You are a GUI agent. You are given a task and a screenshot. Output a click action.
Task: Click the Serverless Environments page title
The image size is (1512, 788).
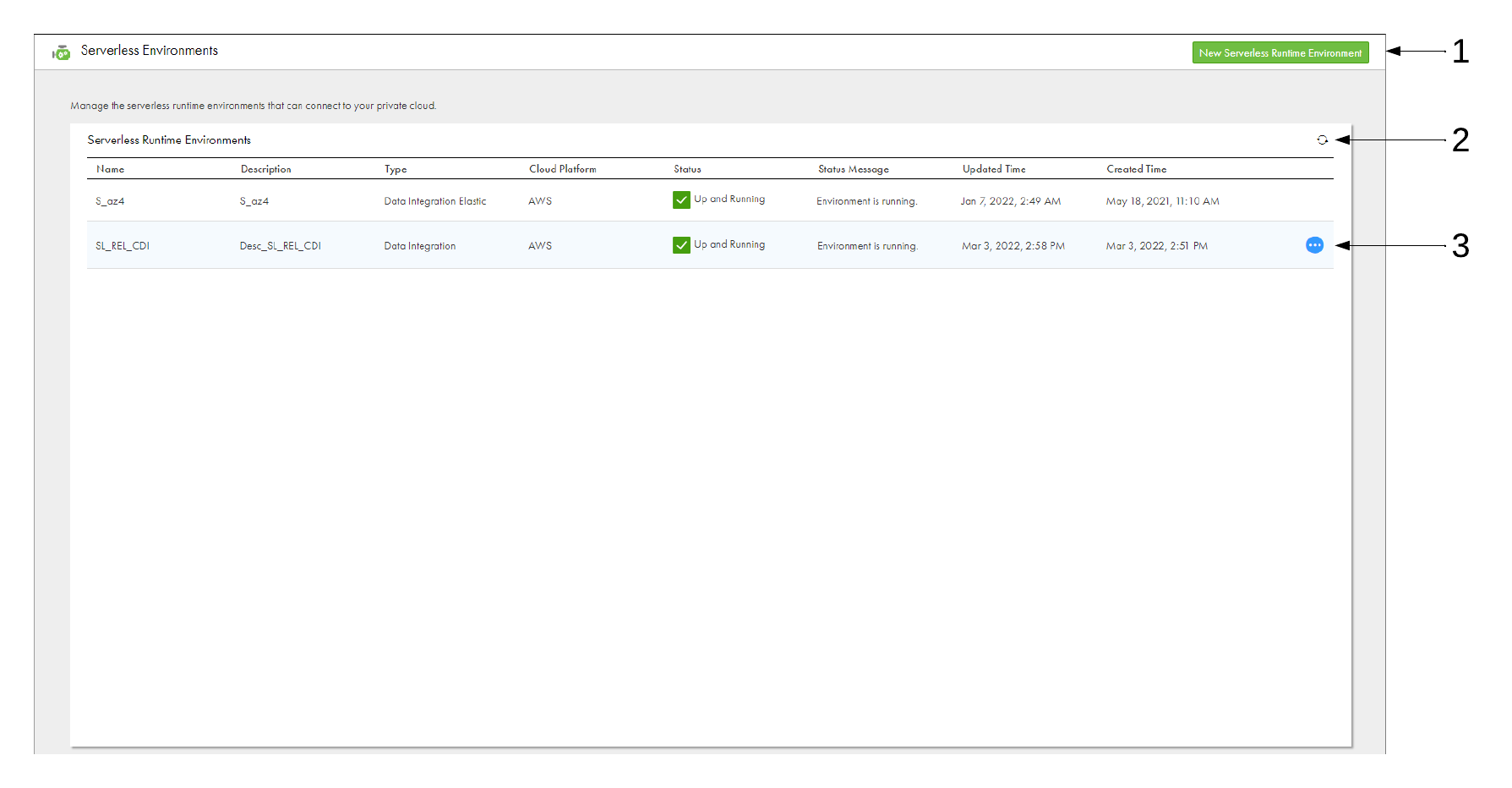150,51
